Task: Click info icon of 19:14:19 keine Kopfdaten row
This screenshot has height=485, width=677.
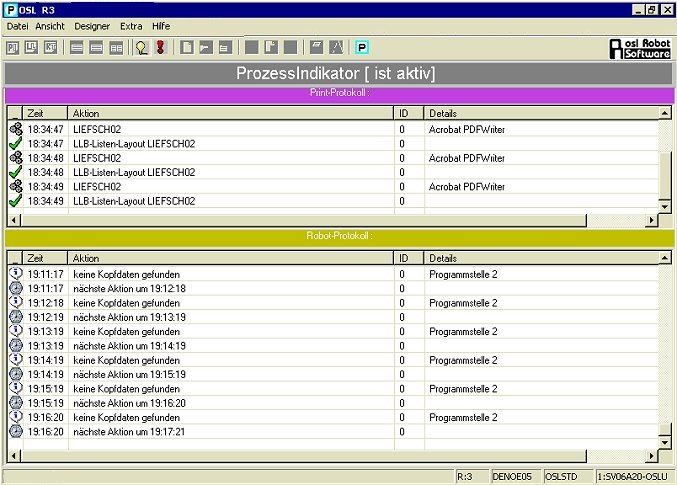Action: [16, 359]
